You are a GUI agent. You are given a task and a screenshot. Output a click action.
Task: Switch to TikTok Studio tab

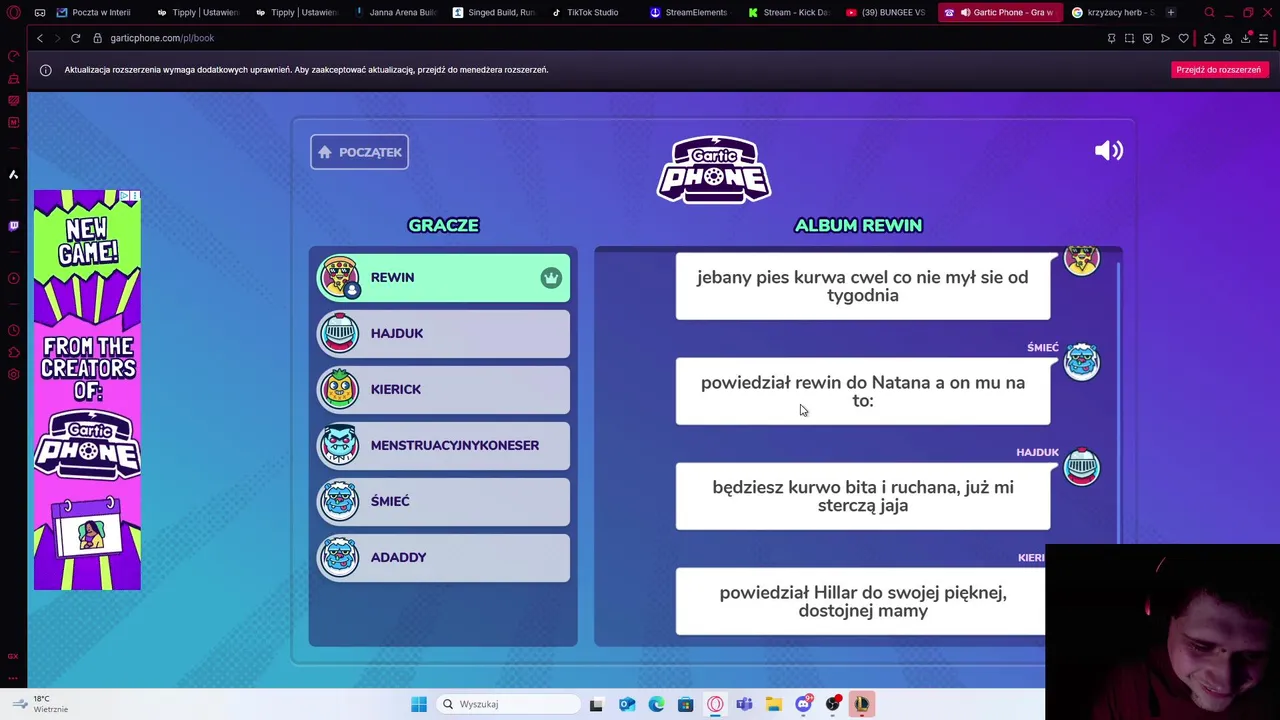pos(592,12)
